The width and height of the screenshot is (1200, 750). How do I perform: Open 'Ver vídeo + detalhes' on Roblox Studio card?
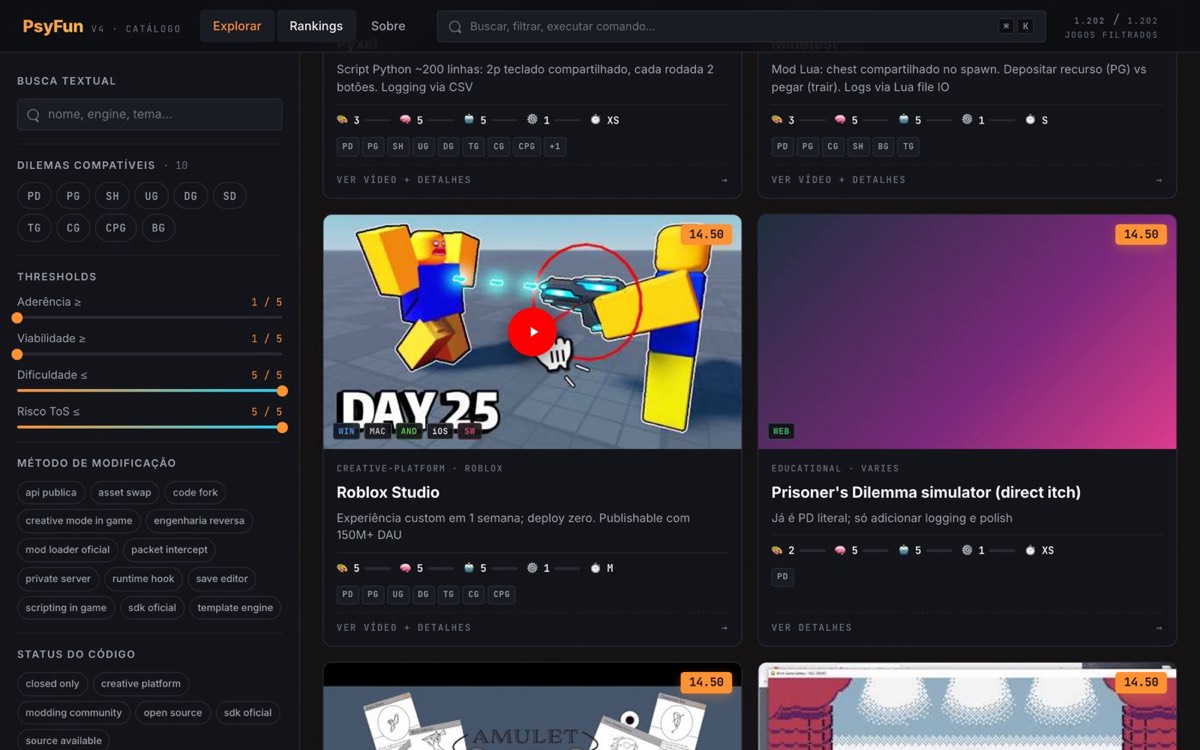coord(404,628)
